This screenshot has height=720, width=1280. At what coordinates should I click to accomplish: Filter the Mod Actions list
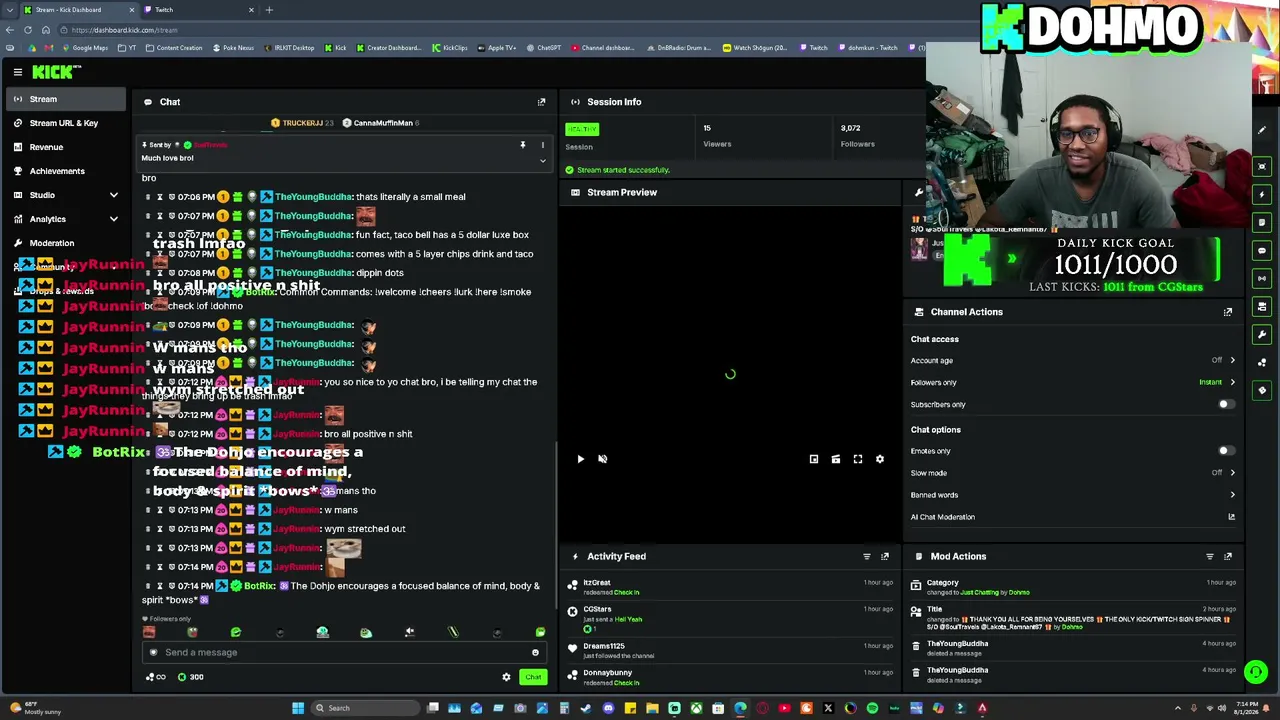[x=1210, y=556]
